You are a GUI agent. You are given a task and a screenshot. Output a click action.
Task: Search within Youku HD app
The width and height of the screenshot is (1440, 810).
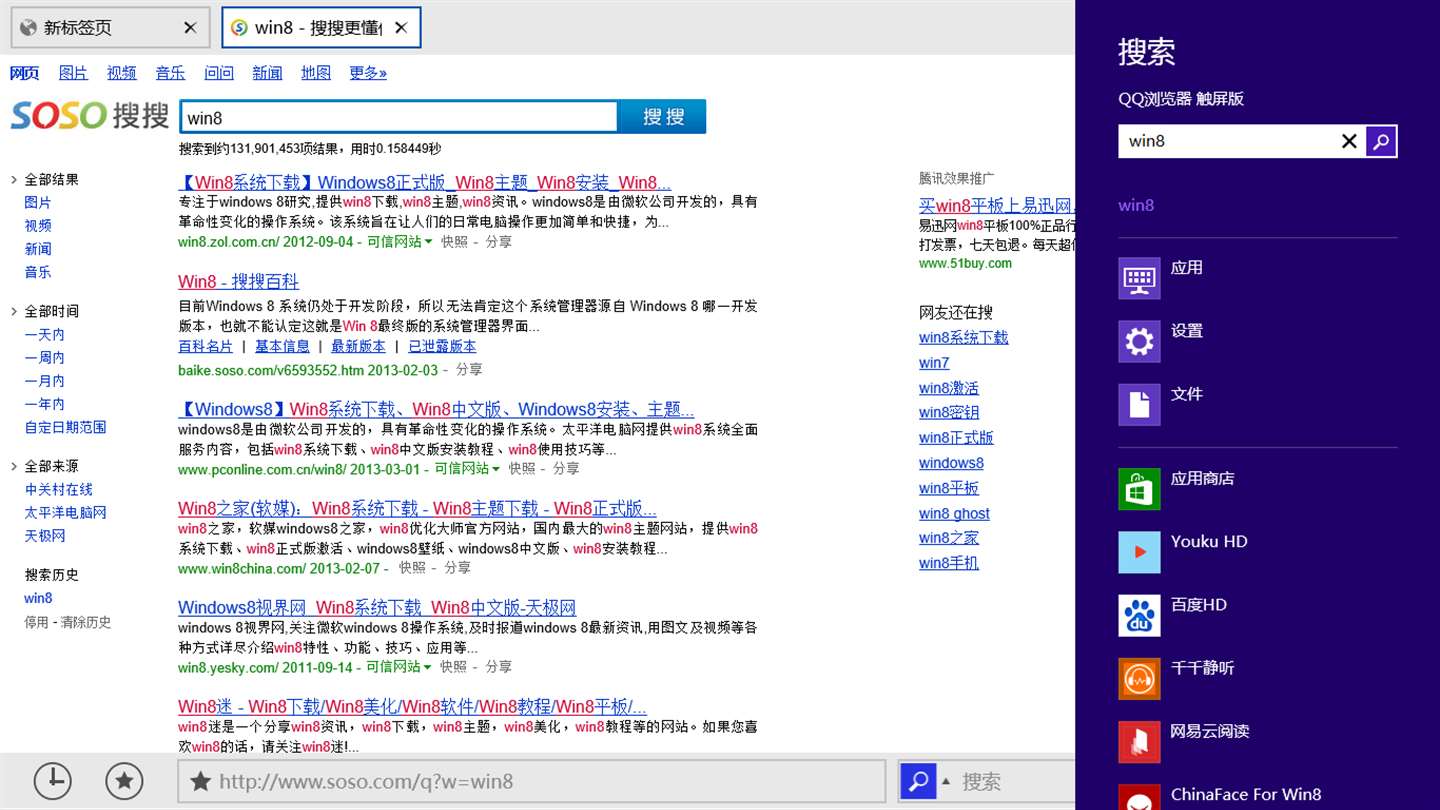click(x=1257, y=552)
